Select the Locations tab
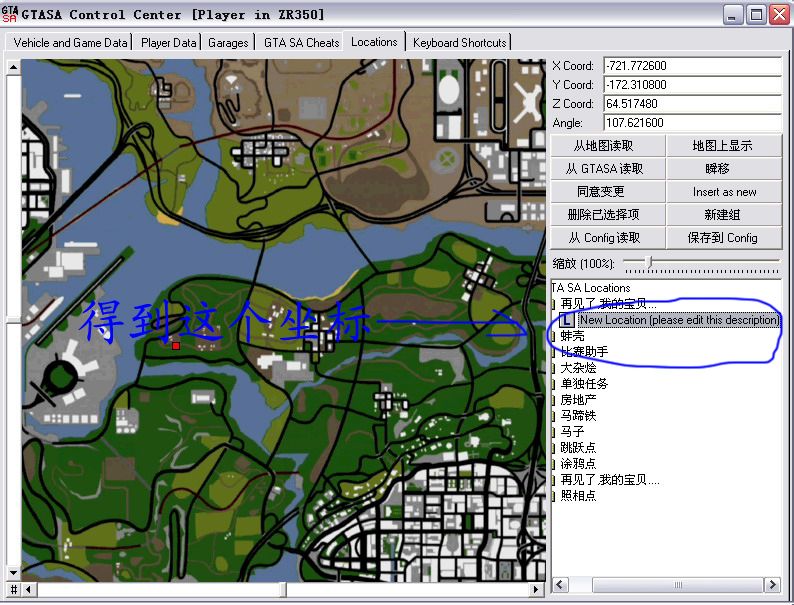Image resolution: width=794 pixels, height=605 pixels. [374, 42]
